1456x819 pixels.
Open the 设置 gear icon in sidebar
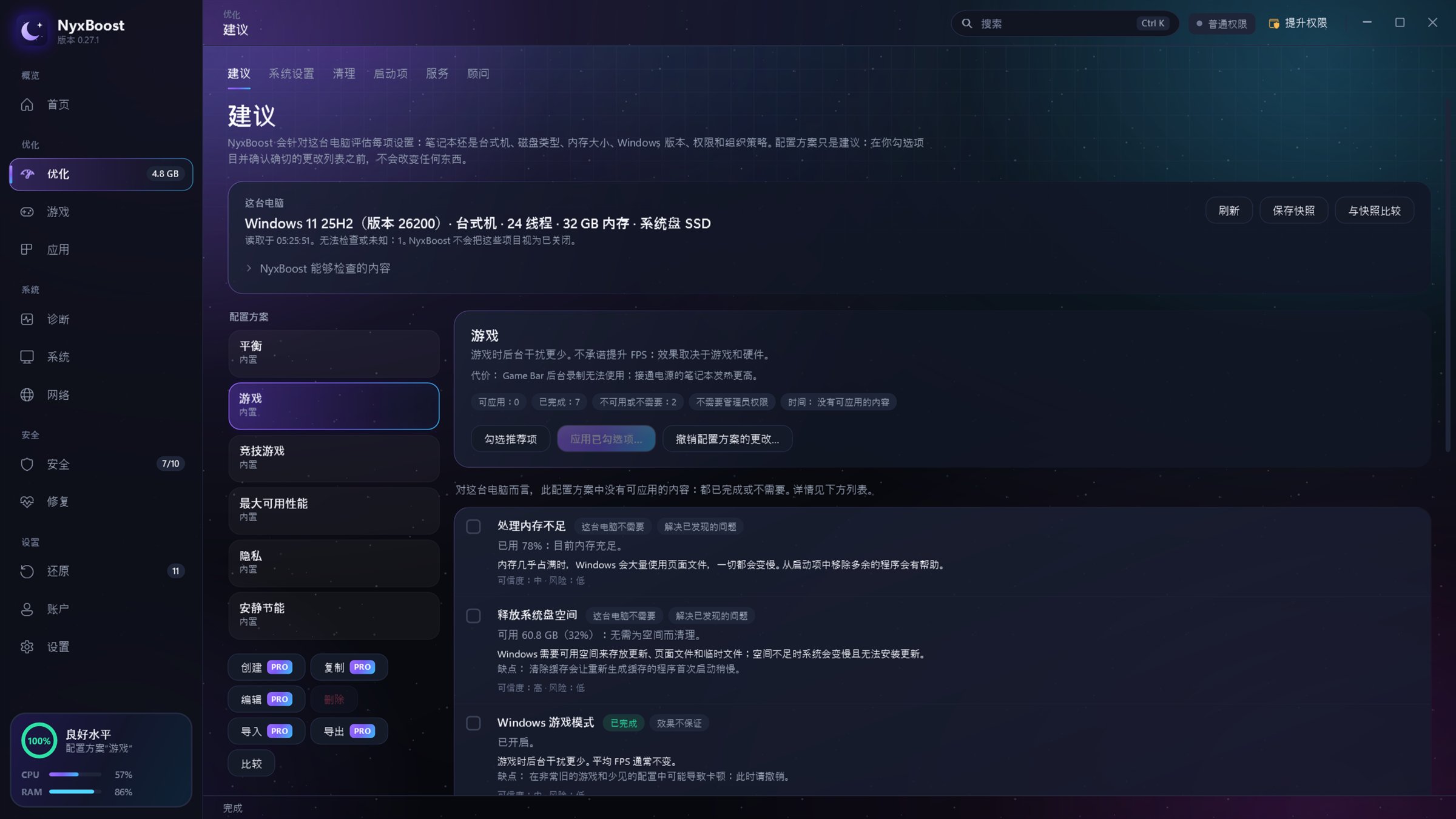pyautogui.click(x=27, y=647)
